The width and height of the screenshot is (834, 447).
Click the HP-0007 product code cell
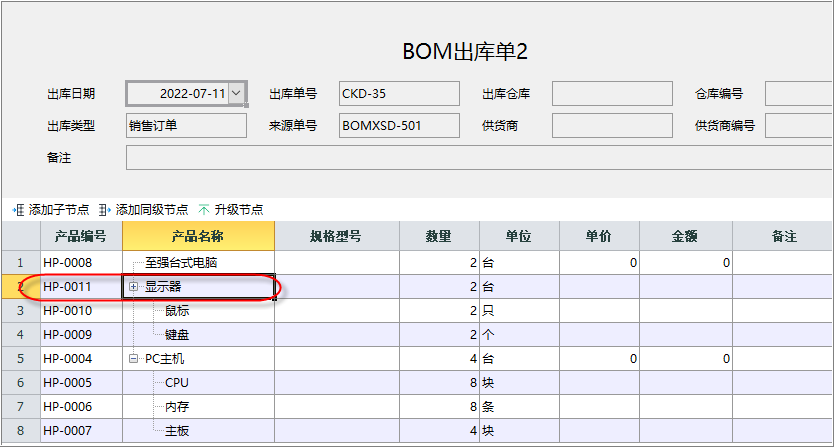click(81, 431)
